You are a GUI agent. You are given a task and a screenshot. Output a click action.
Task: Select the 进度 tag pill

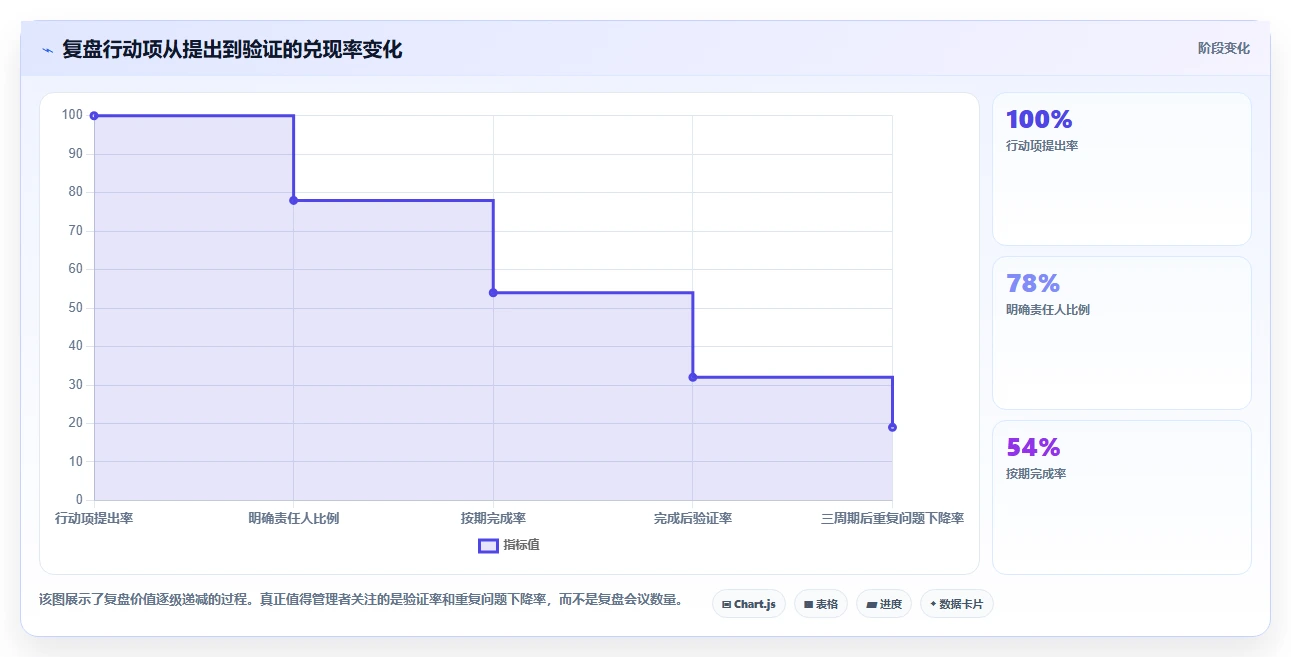coord(884,604)
